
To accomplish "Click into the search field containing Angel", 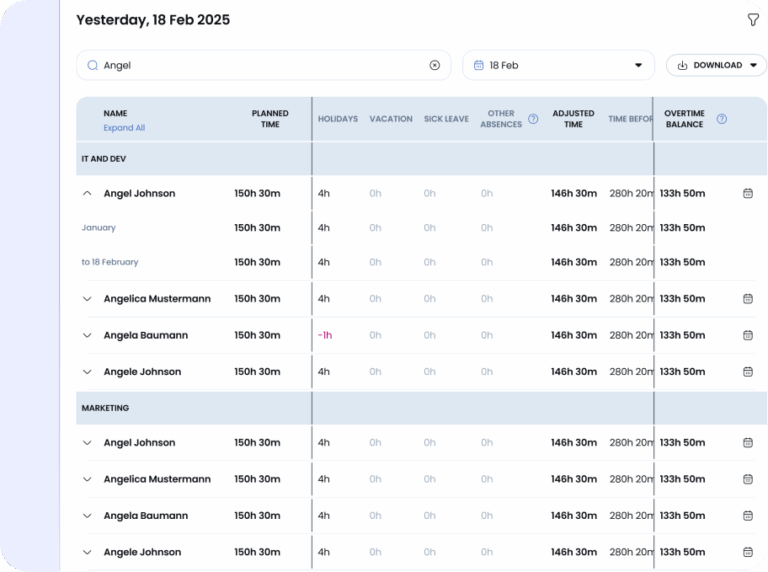I will [260, 65].
